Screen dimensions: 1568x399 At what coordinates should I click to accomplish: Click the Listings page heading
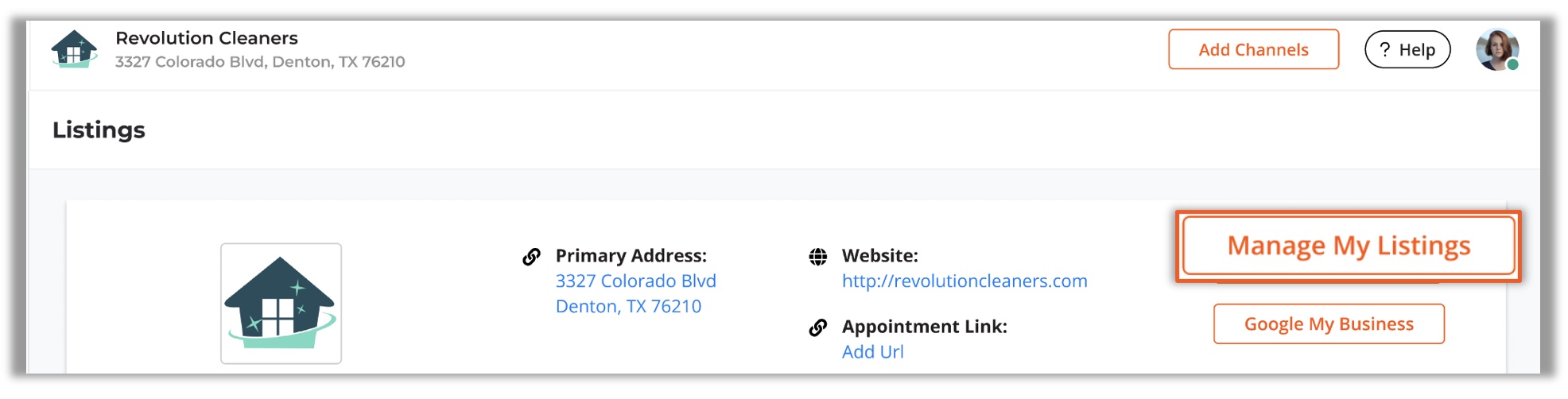coord(99,130)
